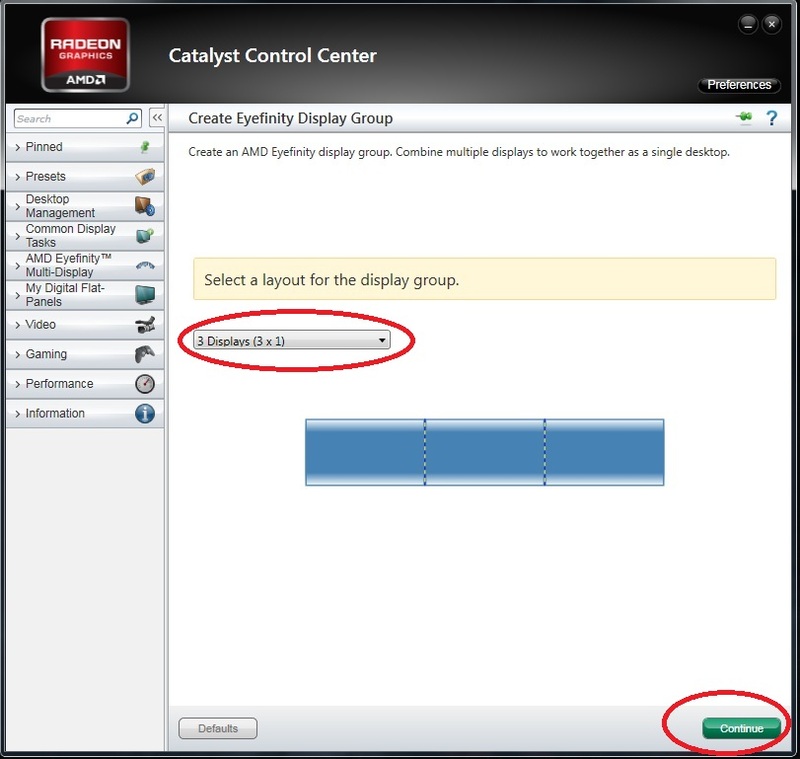The height and width of the screenshot is (759, 800).
Task: Expand the Common Display Tasks chevron
Action: pos(18,236)
